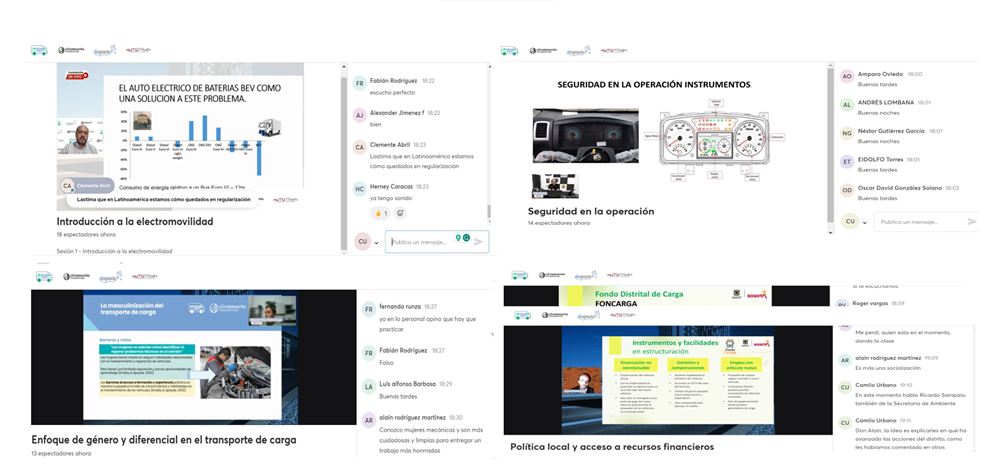Expand CU account chevron in electromovilidad chat

[x=376, y=242]
